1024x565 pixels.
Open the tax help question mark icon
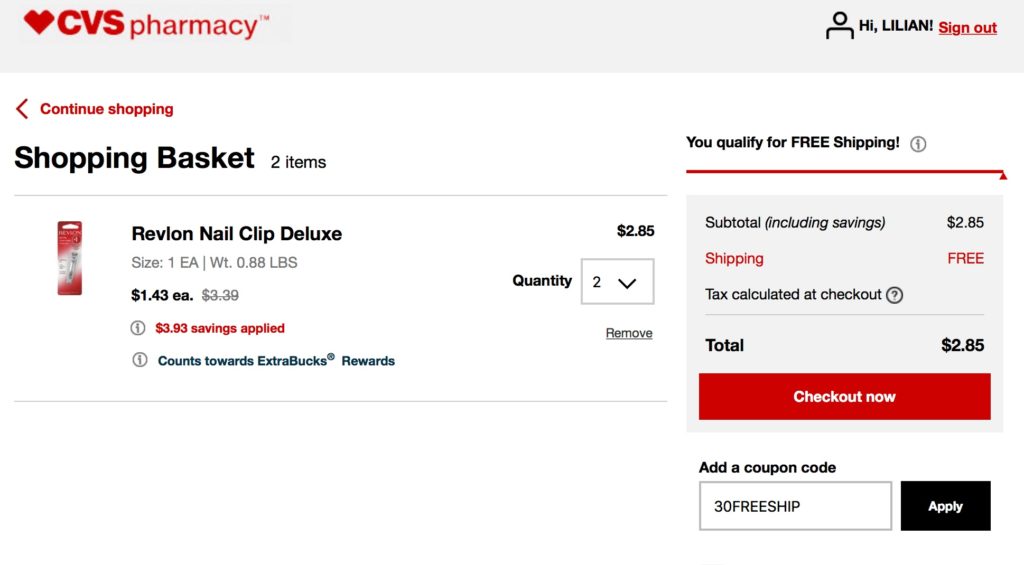tap(894, 295)
